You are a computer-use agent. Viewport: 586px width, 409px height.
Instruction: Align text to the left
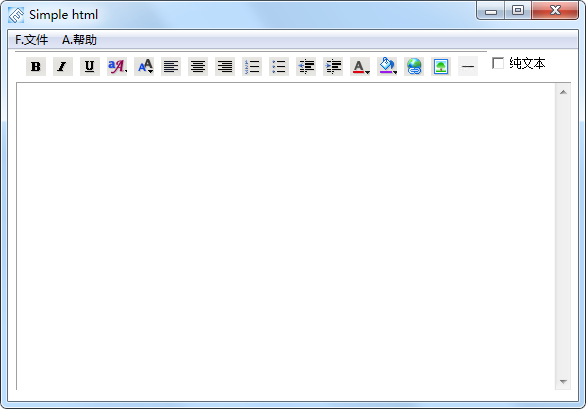coord(171,67)
